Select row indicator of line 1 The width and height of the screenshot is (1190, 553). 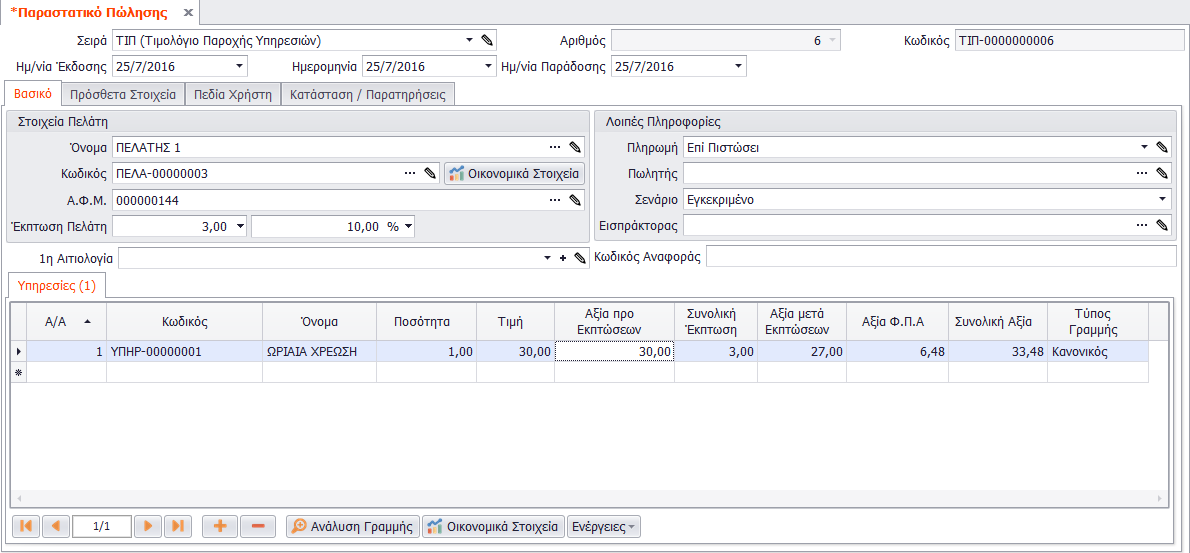18,351
